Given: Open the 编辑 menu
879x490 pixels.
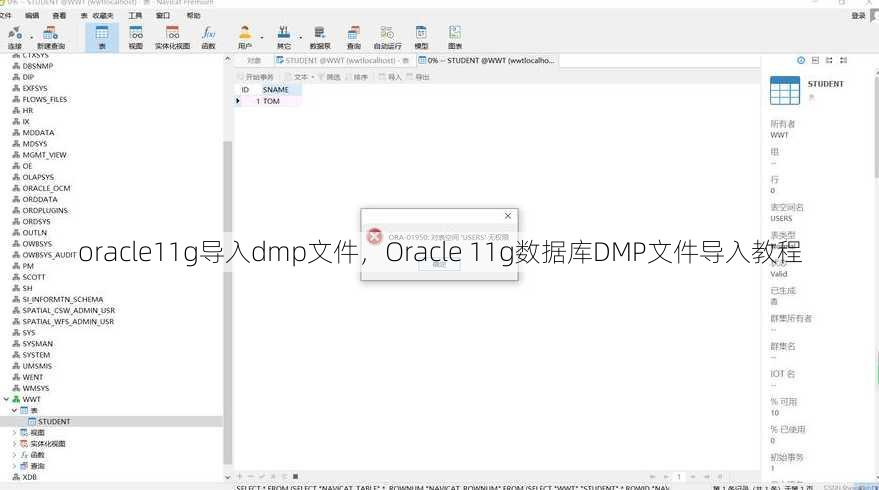Looking at the screenshot, I should pyautogui.click(x=32, y=15).
